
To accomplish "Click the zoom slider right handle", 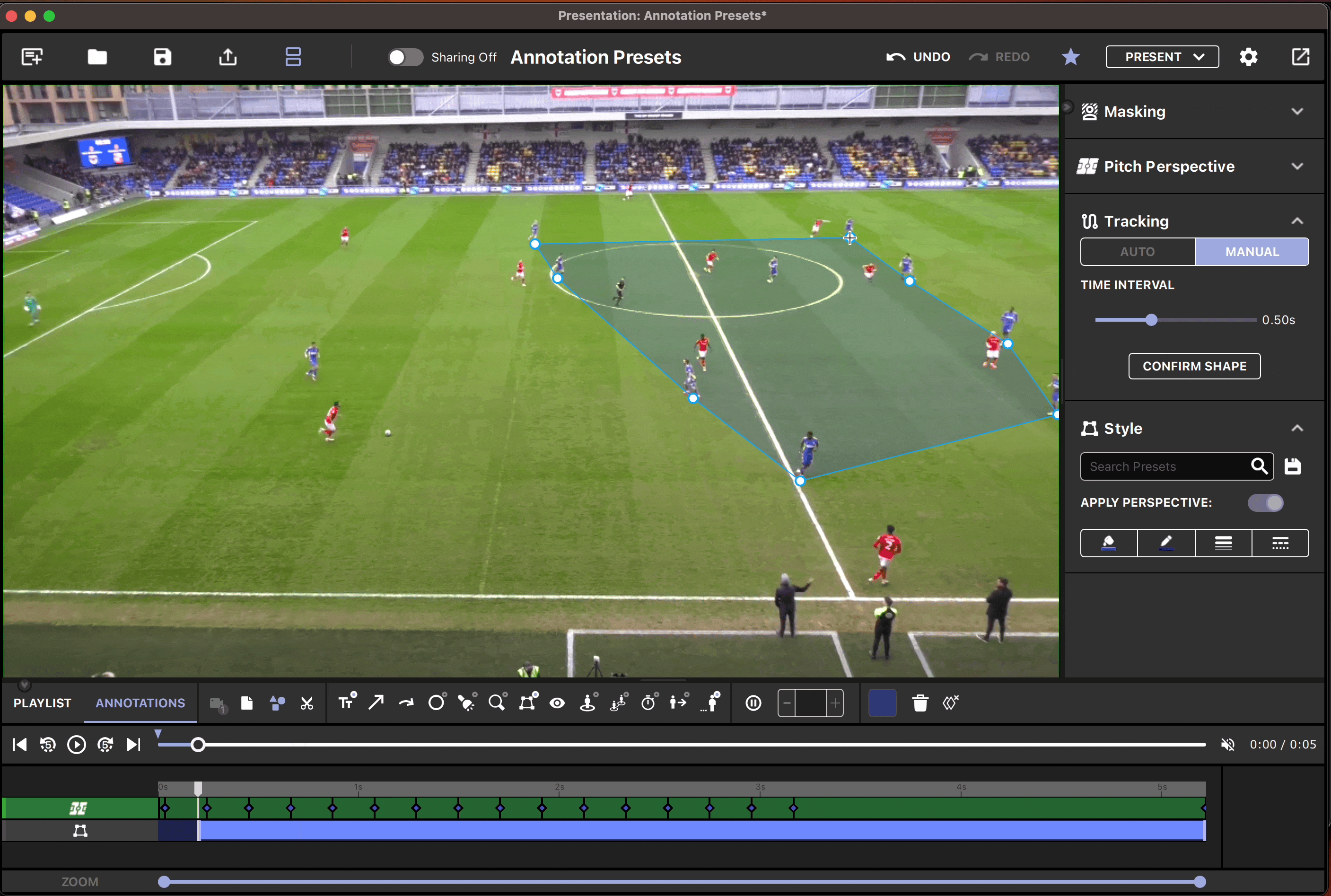I will point(1200,881).
